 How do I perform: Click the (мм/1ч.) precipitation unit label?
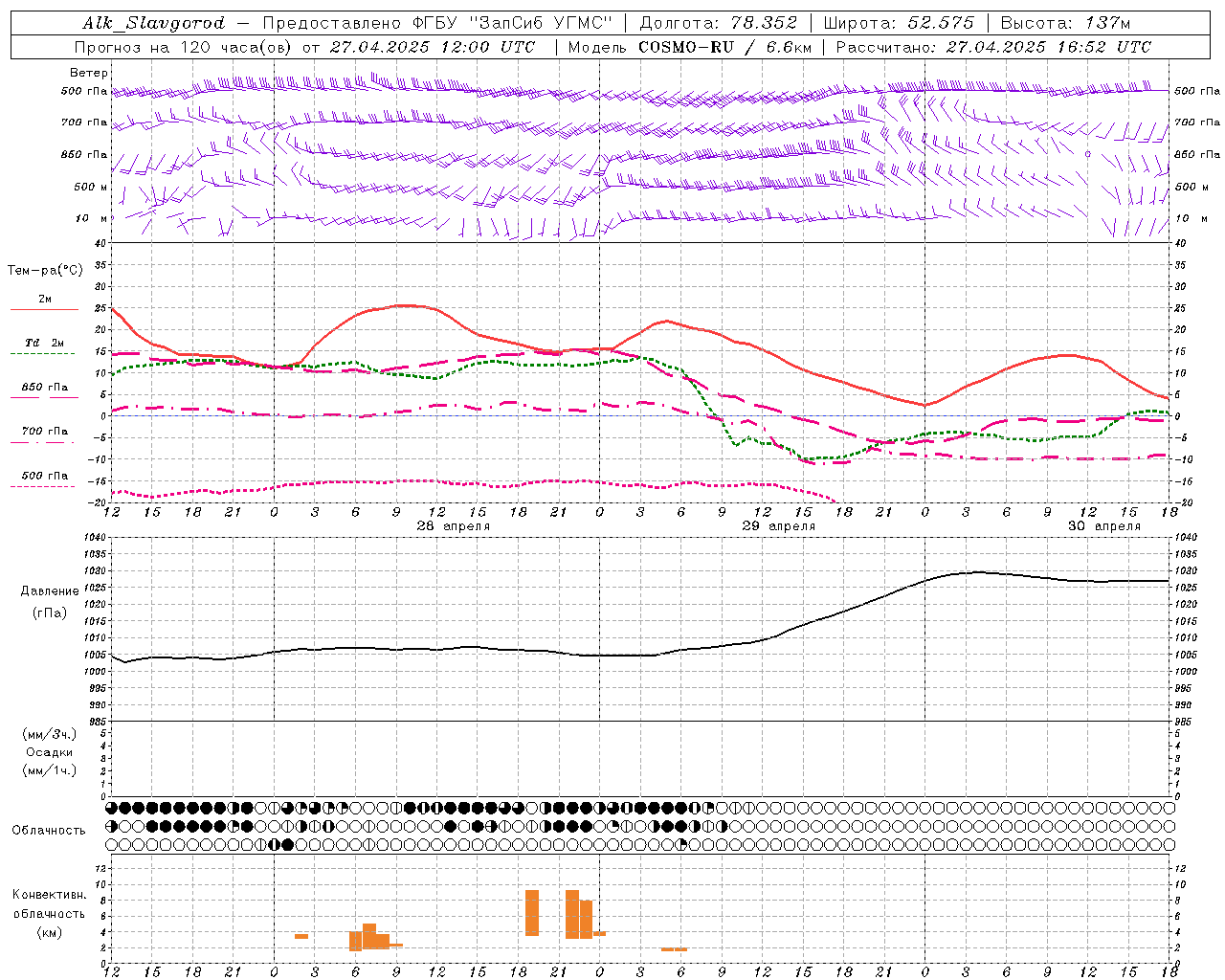(50, 770)
